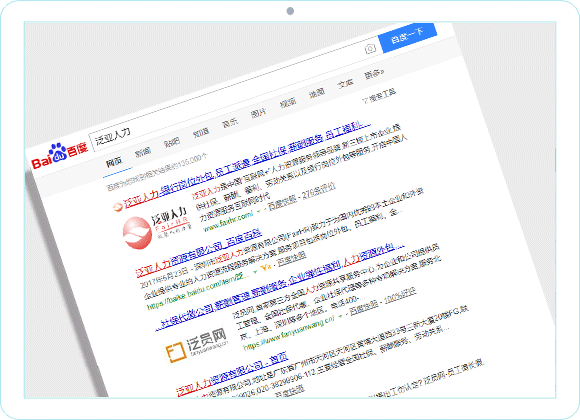580x420 pixels.
Task: Open the 音乐 tab
Action: 230,122
